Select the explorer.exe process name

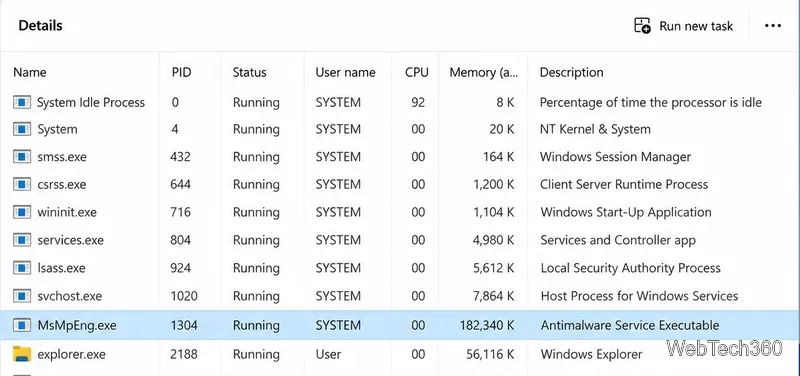71,354
